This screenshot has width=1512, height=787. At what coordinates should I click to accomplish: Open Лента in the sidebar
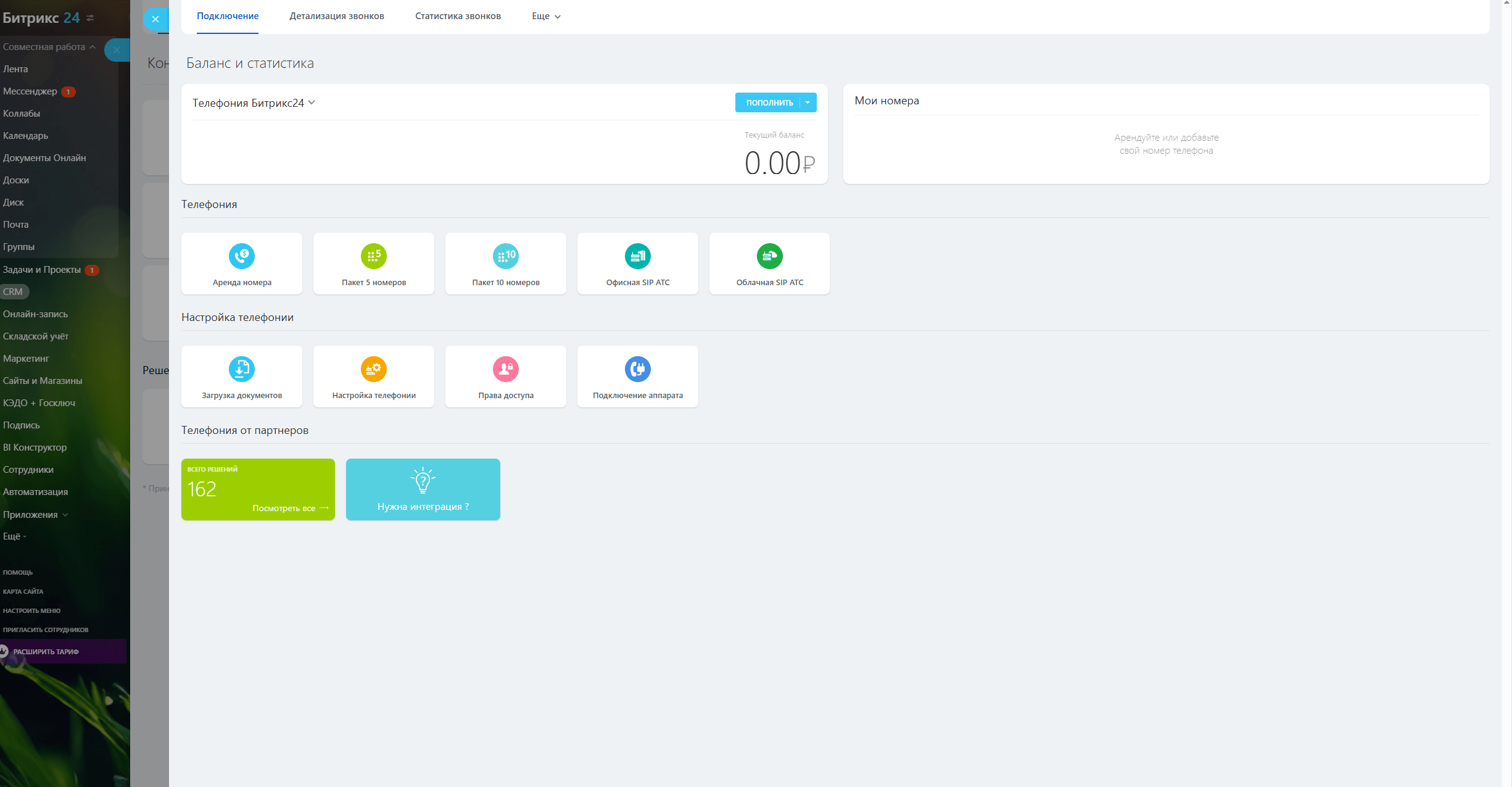point(15,69)
